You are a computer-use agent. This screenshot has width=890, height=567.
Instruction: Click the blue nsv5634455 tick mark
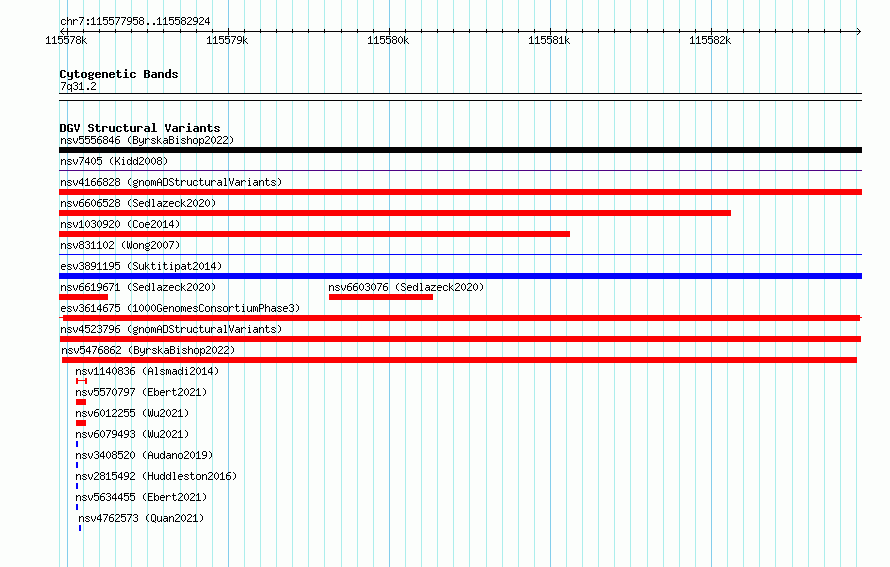(x=77, y=507)
